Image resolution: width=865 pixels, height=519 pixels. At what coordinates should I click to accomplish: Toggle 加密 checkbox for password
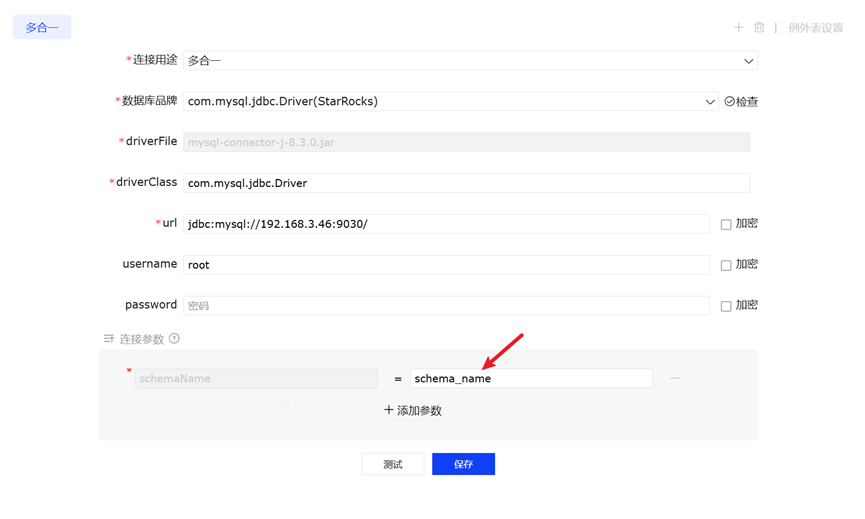click(726, 306)
